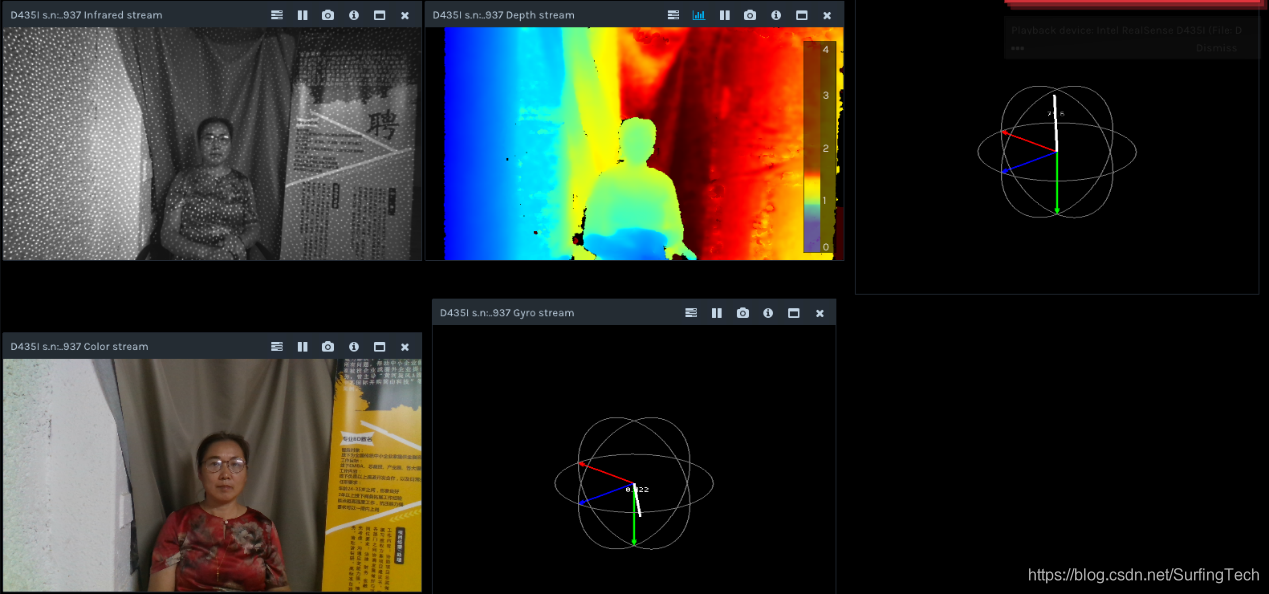Close the Infrared stream window
The image size is (1269, 594).
click(405, 15)
